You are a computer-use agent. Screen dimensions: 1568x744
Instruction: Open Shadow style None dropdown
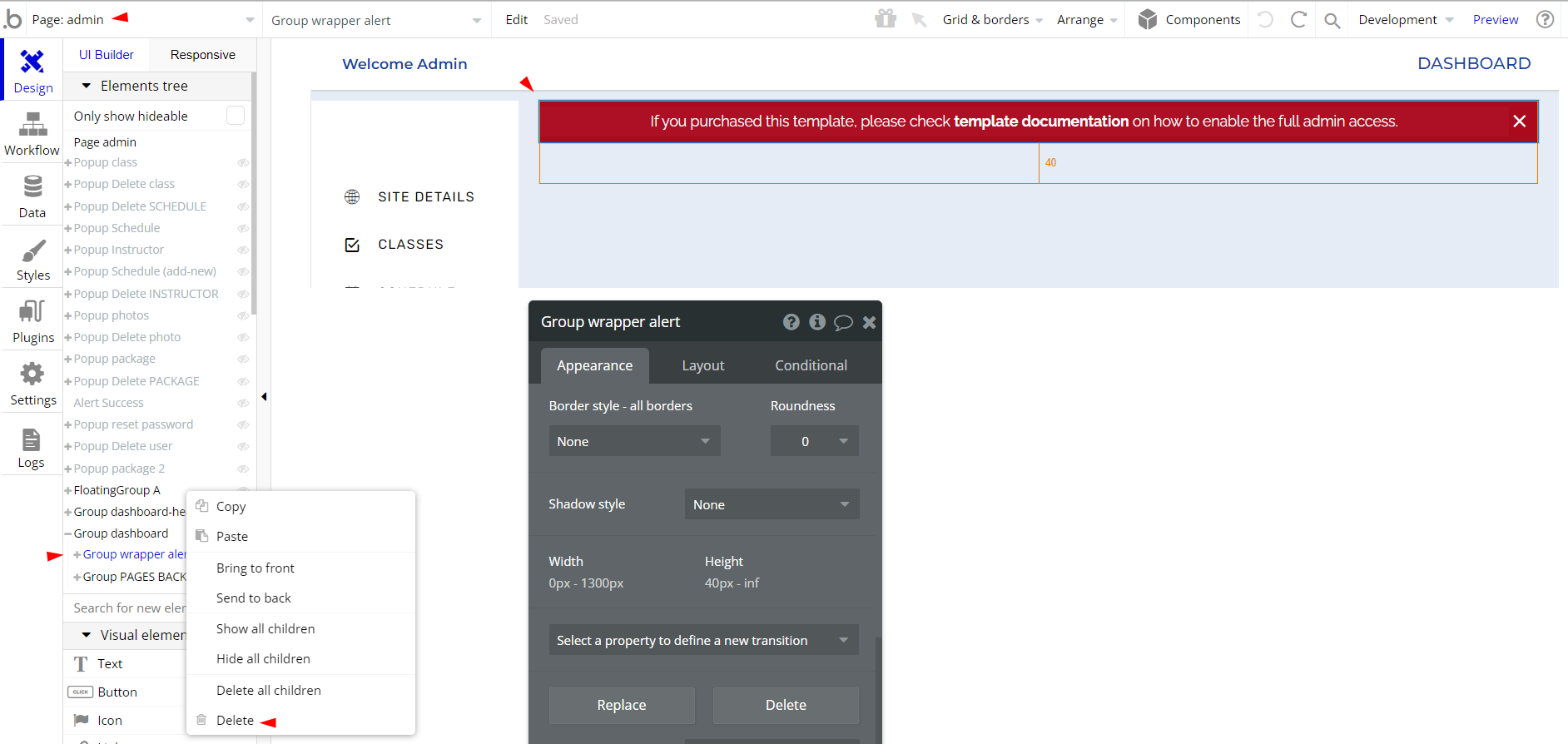tap(772, 504)
